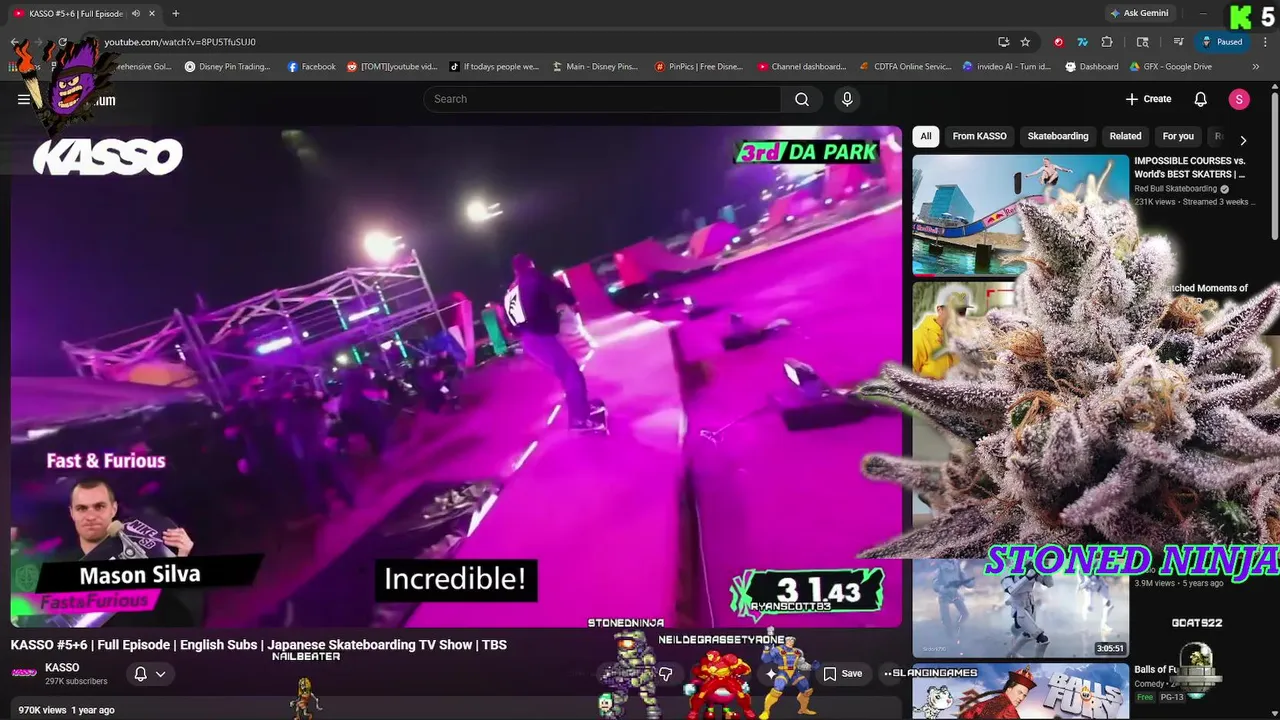The width and height of the screenshot is (1280, 720).
Task: Click the browser address bar URL
Action: click(x=180, y=42)
